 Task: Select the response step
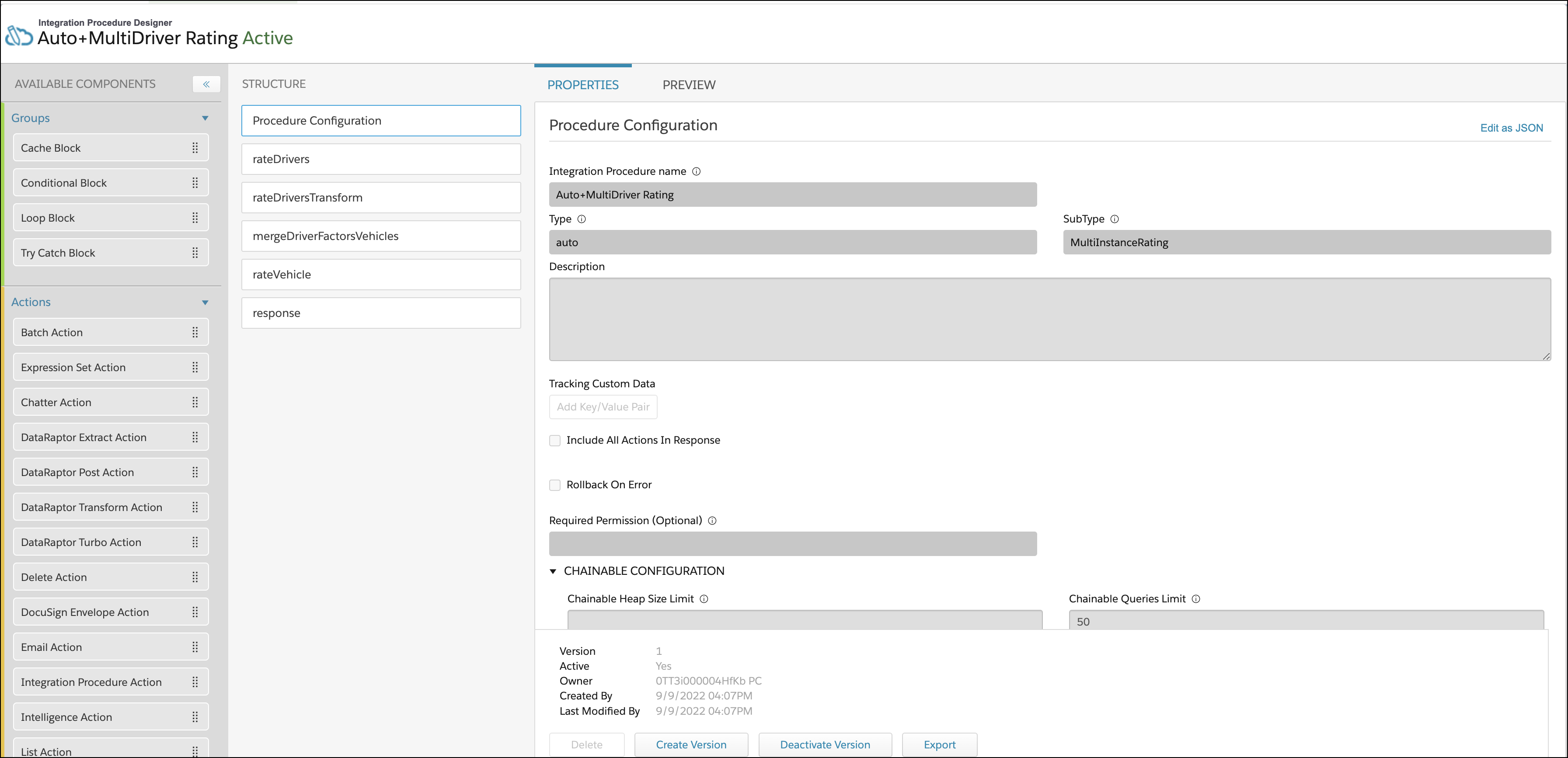[x=381, y=313]
